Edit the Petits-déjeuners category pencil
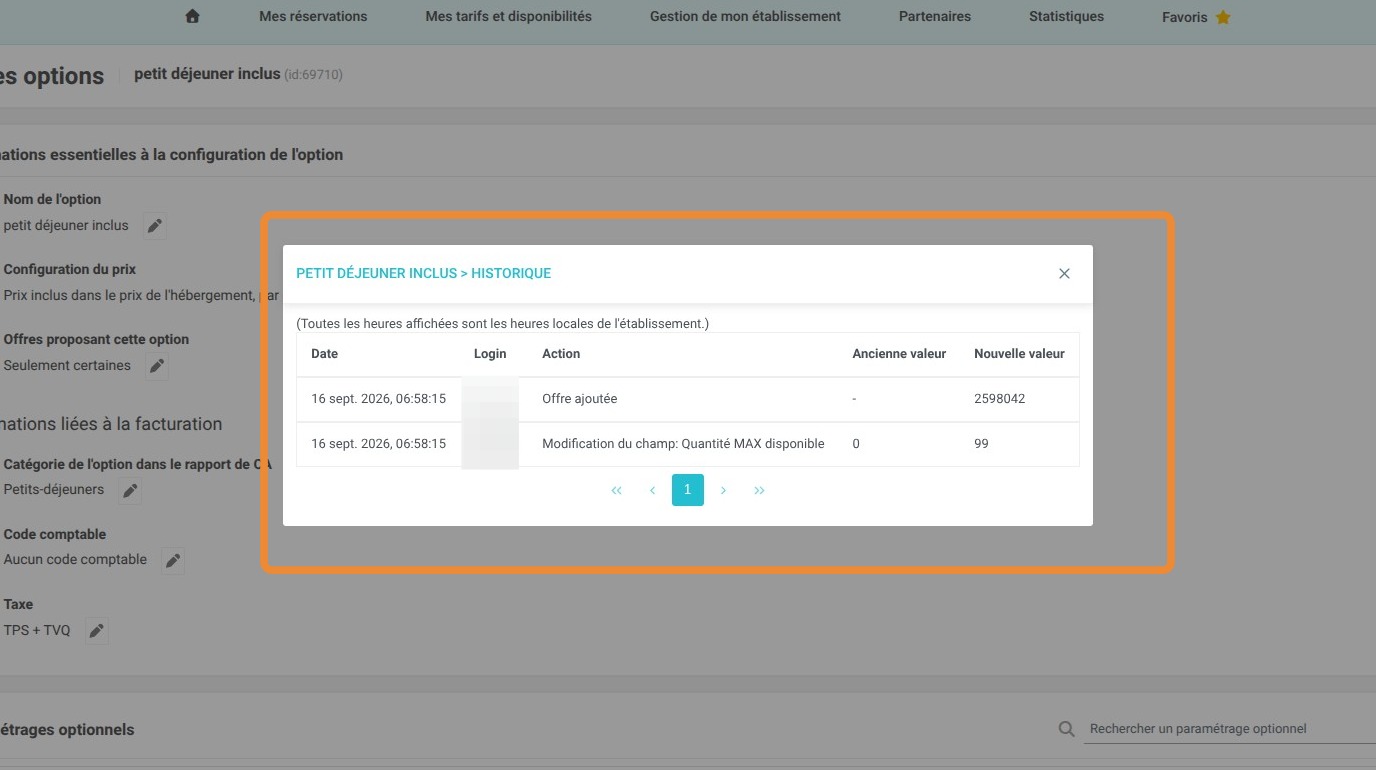 129,491
